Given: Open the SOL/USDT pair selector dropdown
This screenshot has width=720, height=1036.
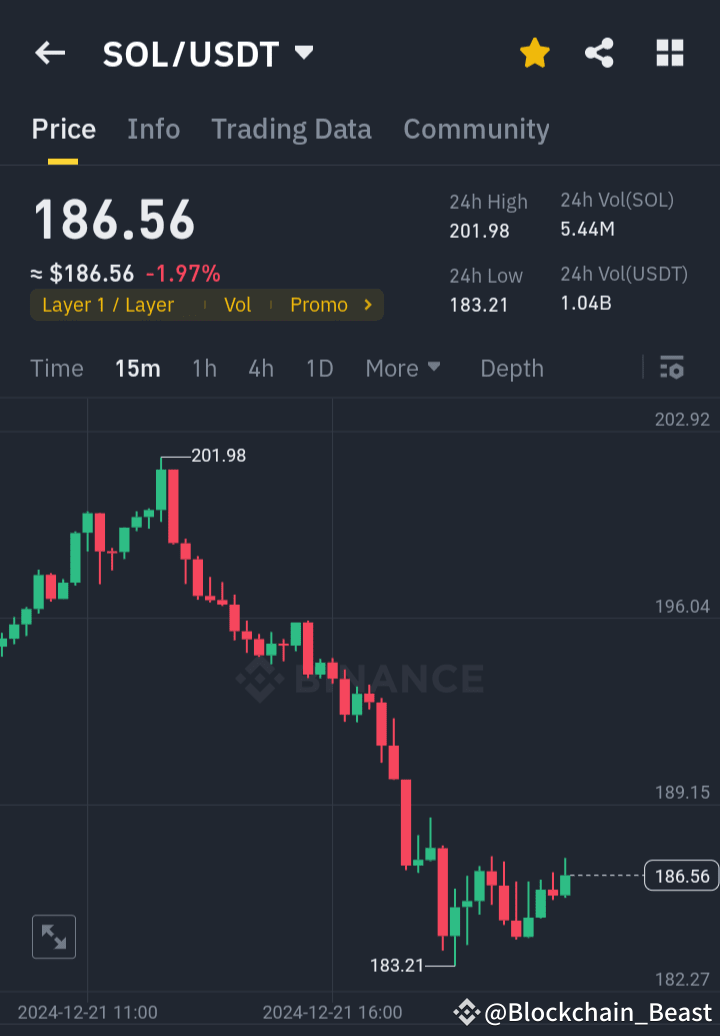Looking at the screenshot, I should (x=303, y=54).
